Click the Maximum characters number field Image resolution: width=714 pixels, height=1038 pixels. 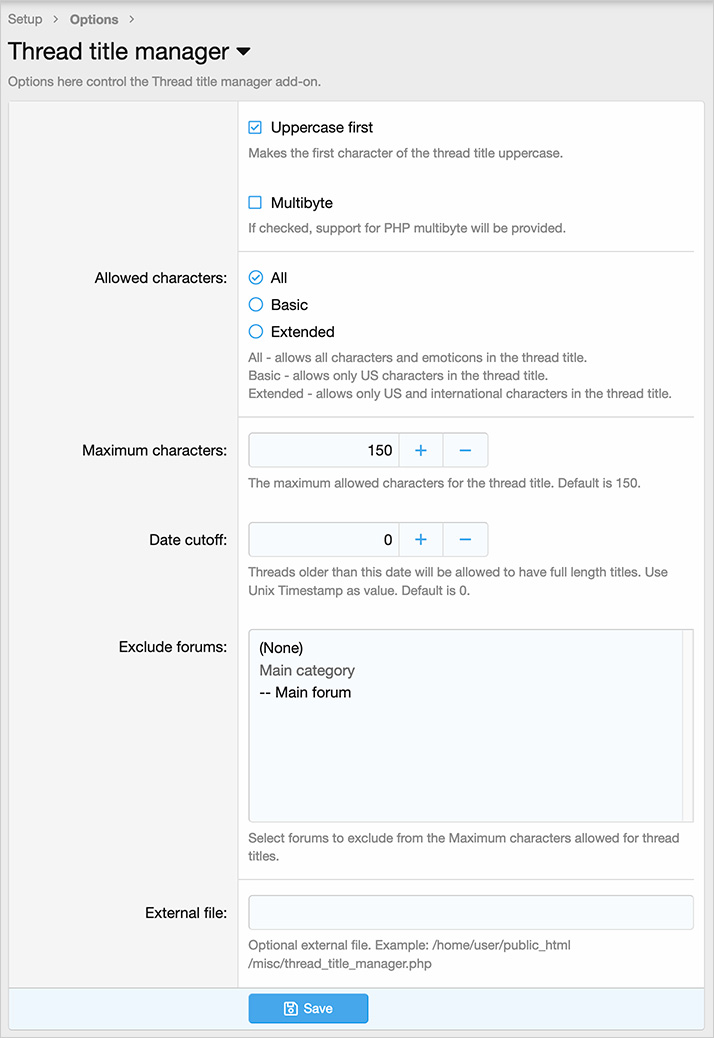pos(323,451)
